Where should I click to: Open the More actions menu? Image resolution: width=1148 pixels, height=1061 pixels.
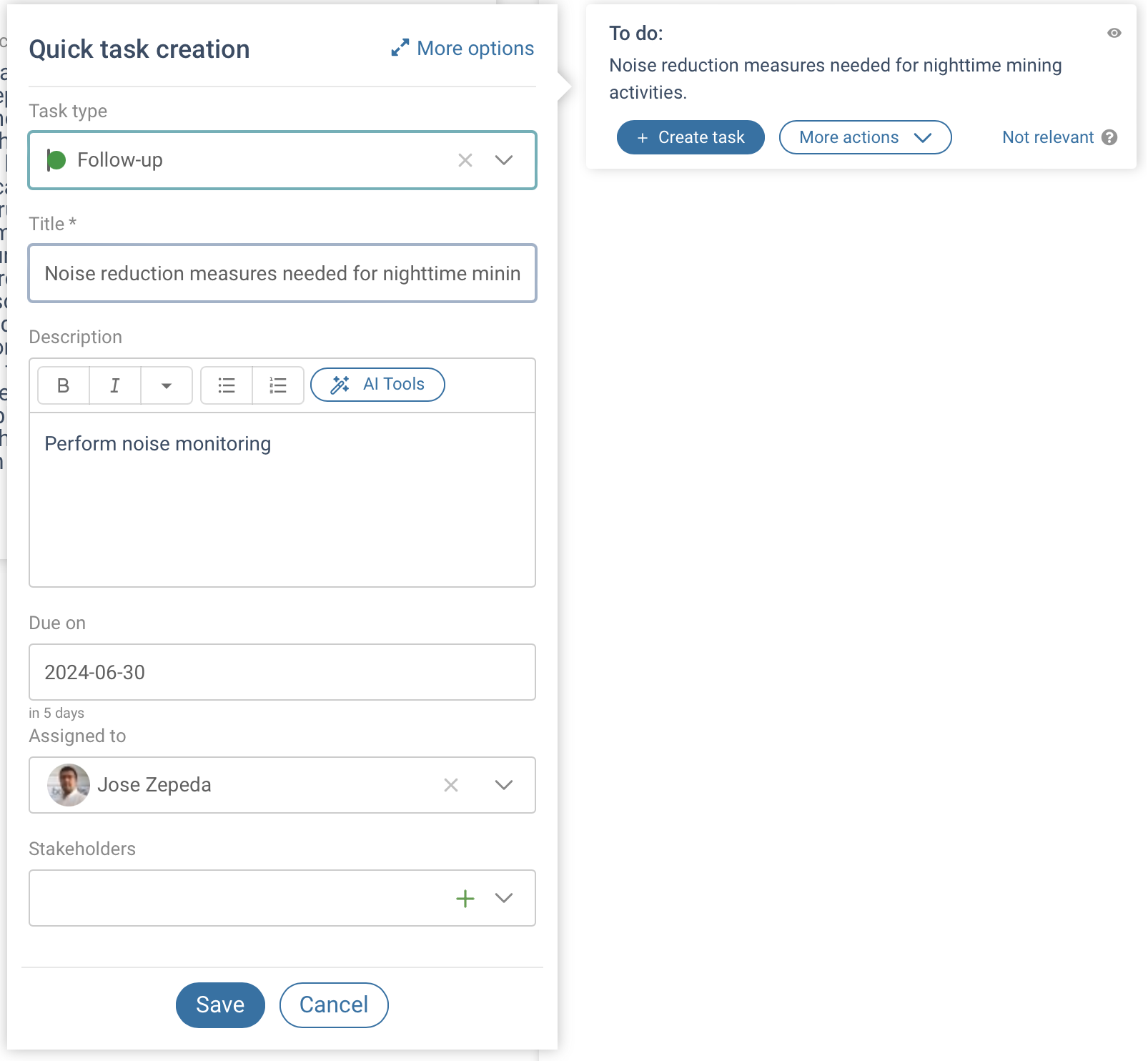[x=864, y=137]
